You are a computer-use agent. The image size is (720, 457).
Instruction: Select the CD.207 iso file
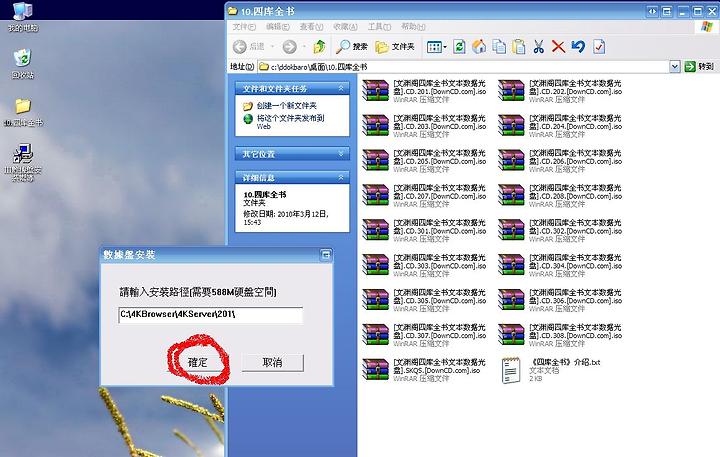424,195
